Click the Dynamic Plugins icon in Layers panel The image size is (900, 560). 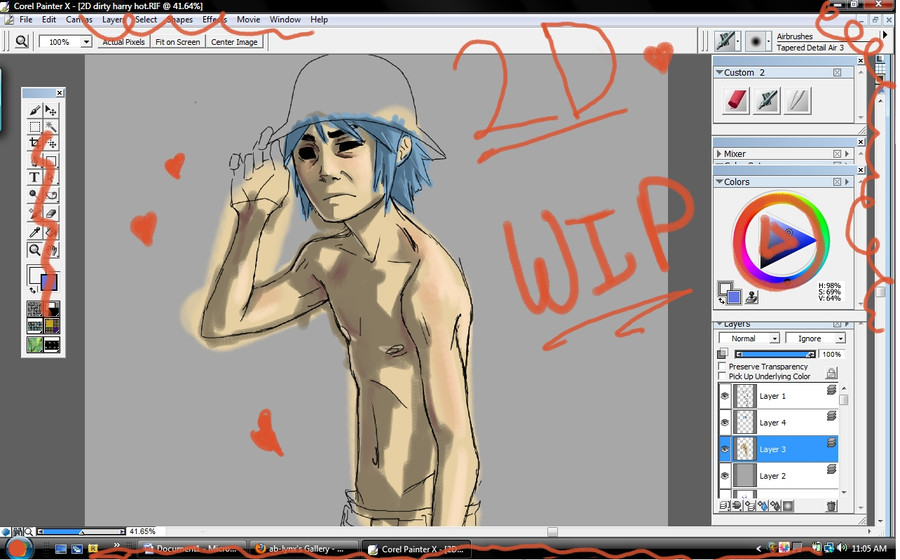(x=737, y=506)
